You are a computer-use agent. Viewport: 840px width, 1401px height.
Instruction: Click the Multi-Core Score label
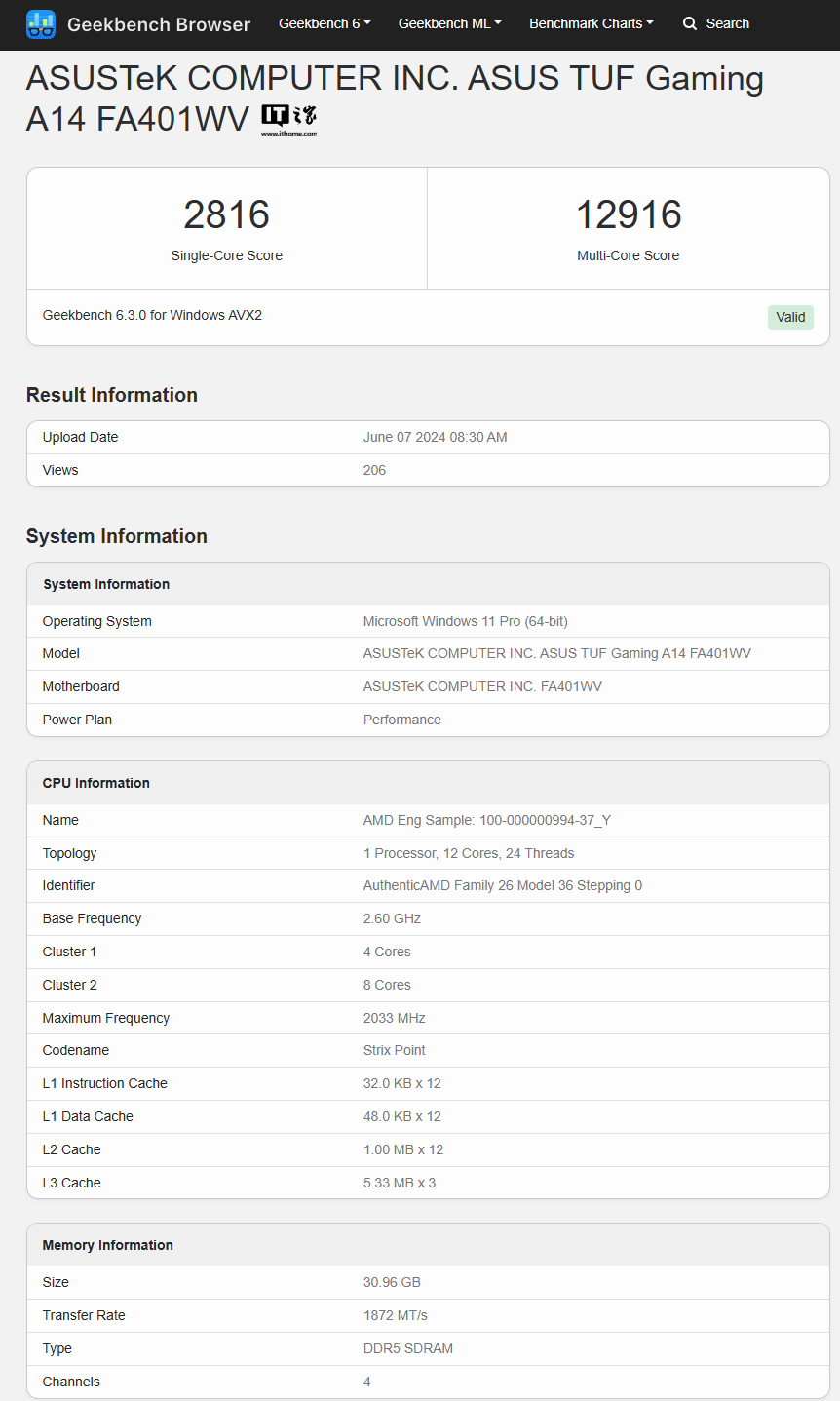(x=629, y=255)
